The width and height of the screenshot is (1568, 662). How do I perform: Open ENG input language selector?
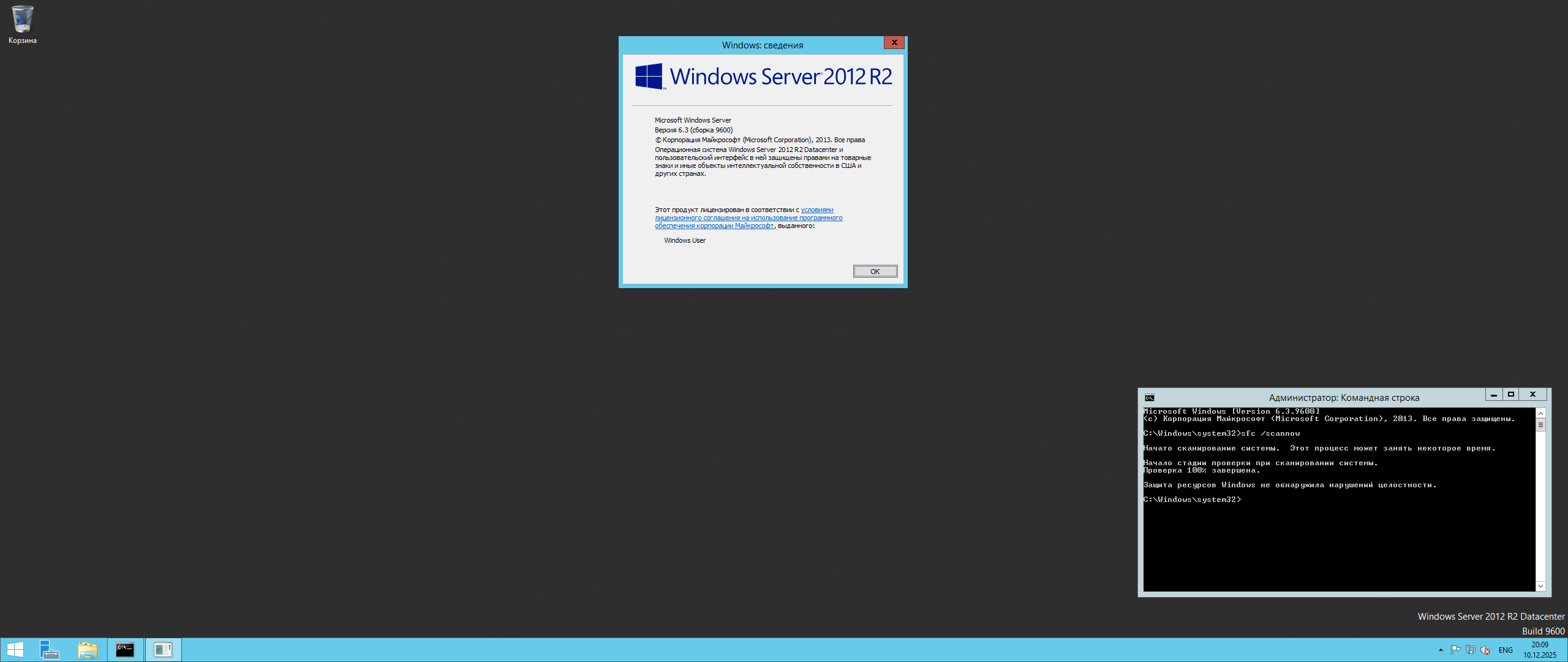coord(1506,650)
